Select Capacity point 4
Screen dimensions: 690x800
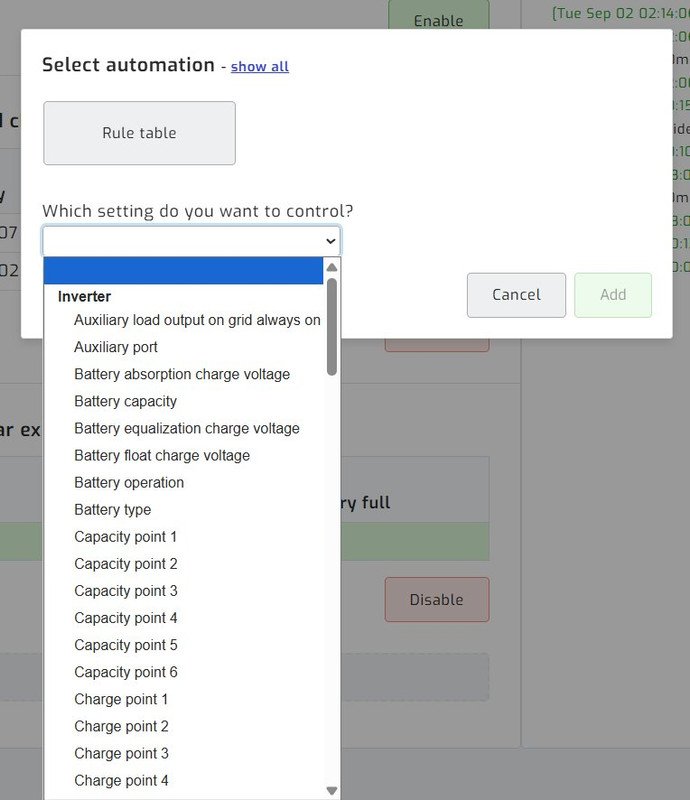coord(126,617)
